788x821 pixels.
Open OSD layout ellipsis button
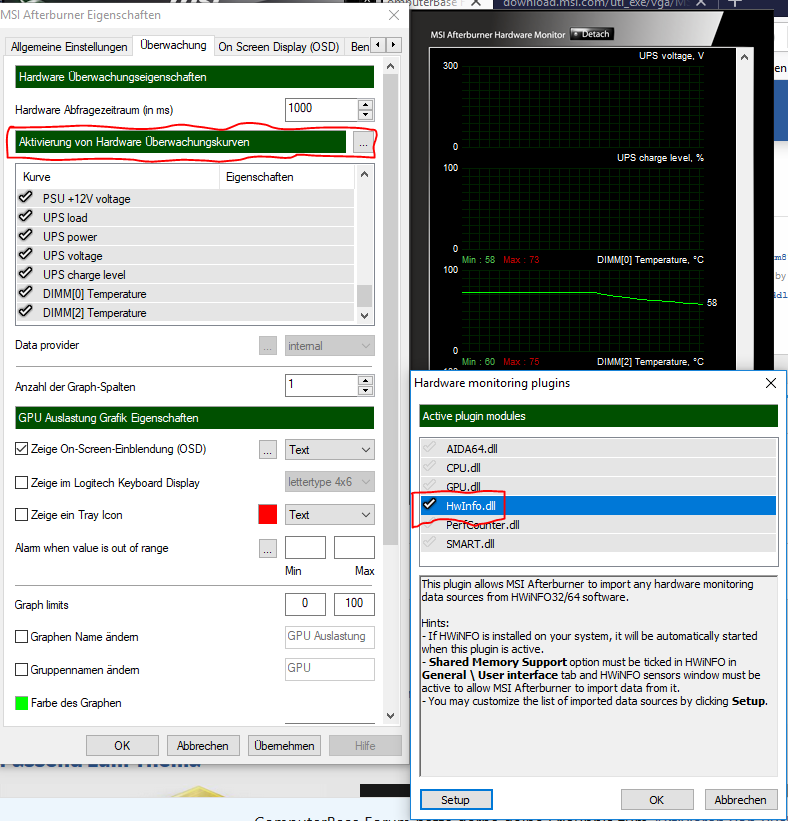coord(268,450)
